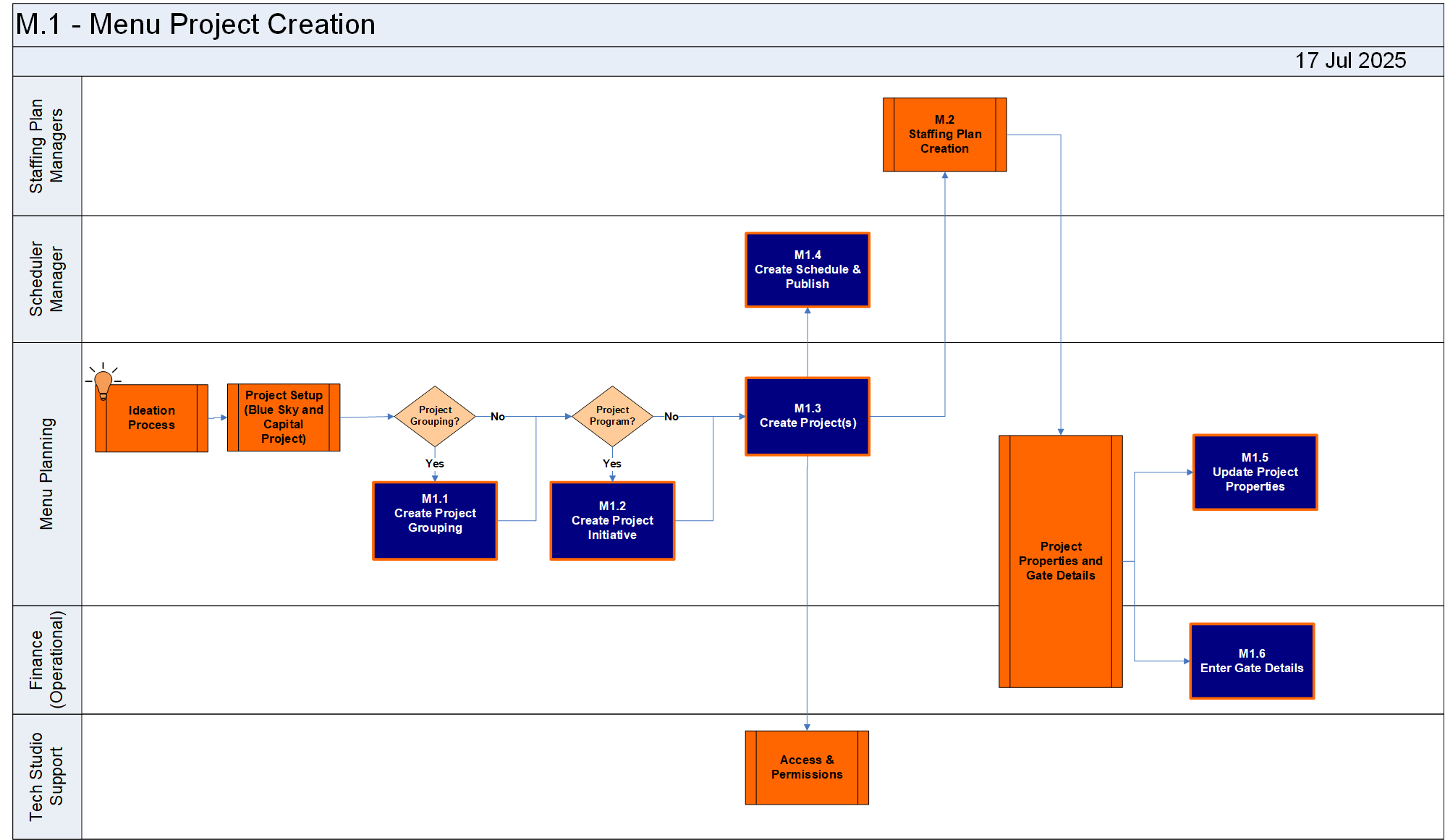Select the Project Program decision diamond
Viewport: 1445px width, 840px height.
click(612, 416)
